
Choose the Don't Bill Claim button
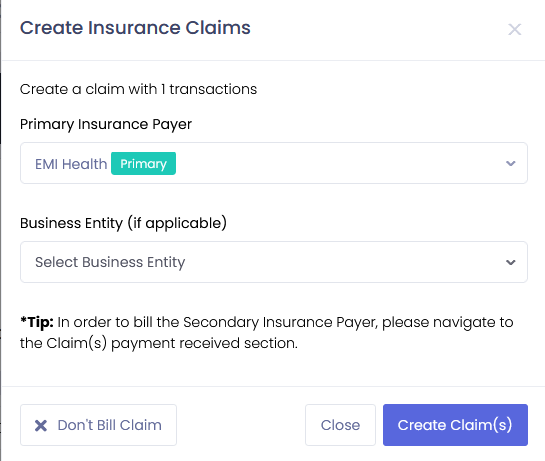coord(98,425)
